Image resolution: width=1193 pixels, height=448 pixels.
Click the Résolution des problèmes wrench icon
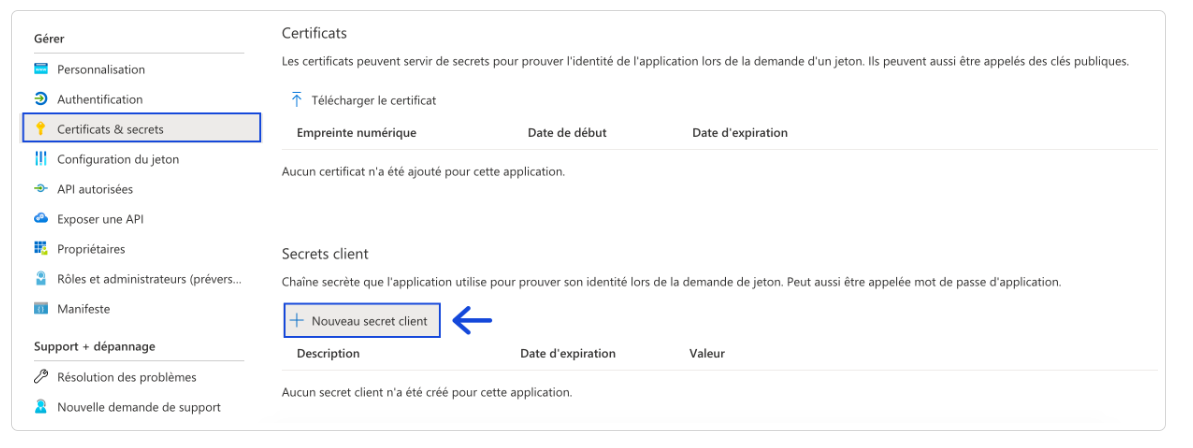pos(41,377)
